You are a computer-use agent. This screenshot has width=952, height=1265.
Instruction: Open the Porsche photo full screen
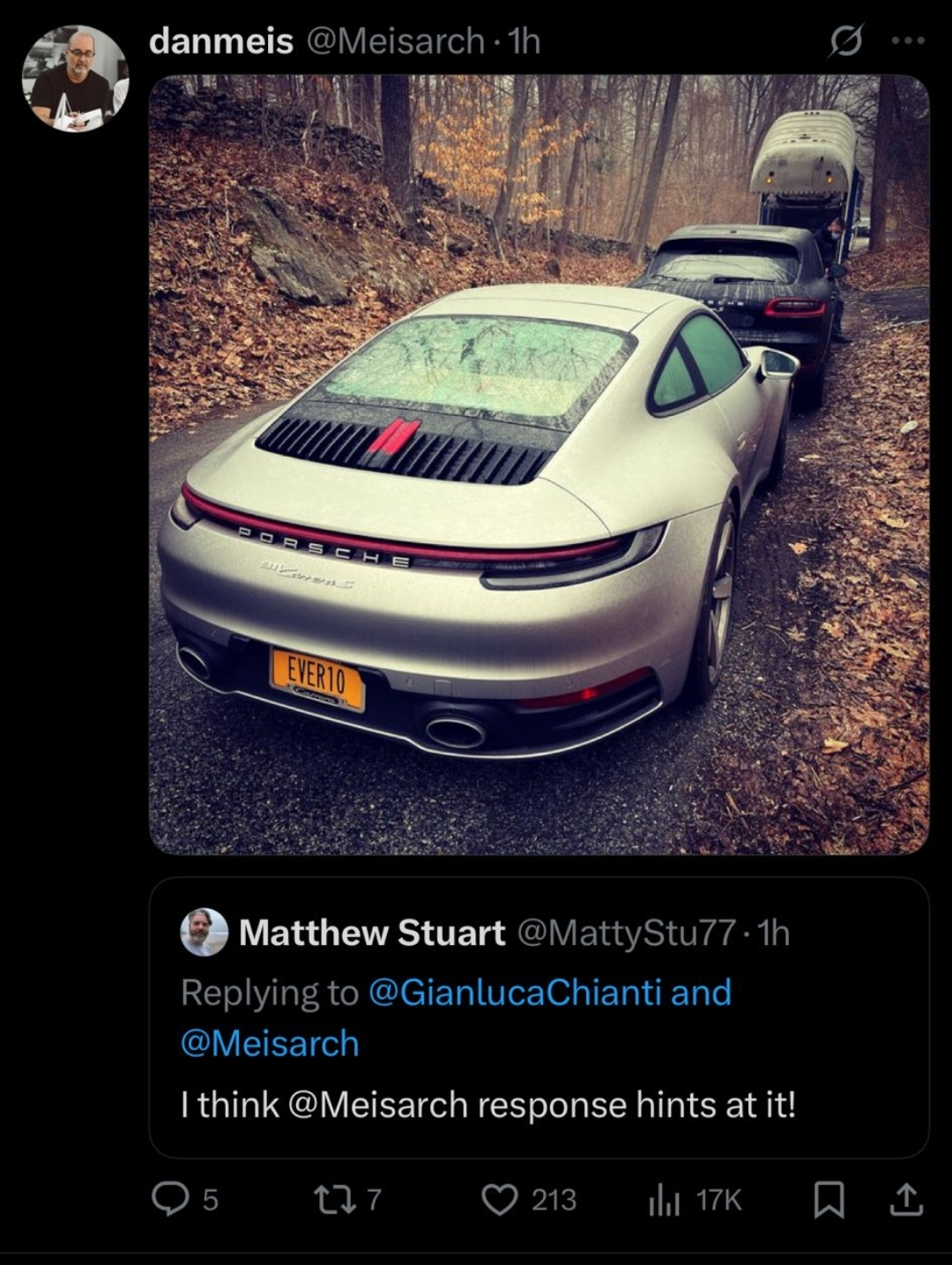539,464
